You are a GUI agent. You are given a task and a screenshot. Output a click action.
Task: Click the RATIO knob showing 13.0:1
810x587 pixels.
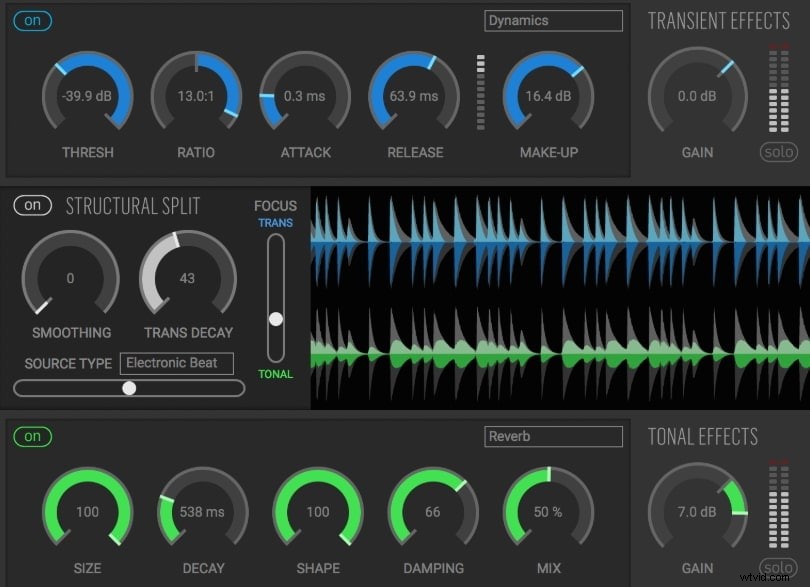tap(196, 96)
